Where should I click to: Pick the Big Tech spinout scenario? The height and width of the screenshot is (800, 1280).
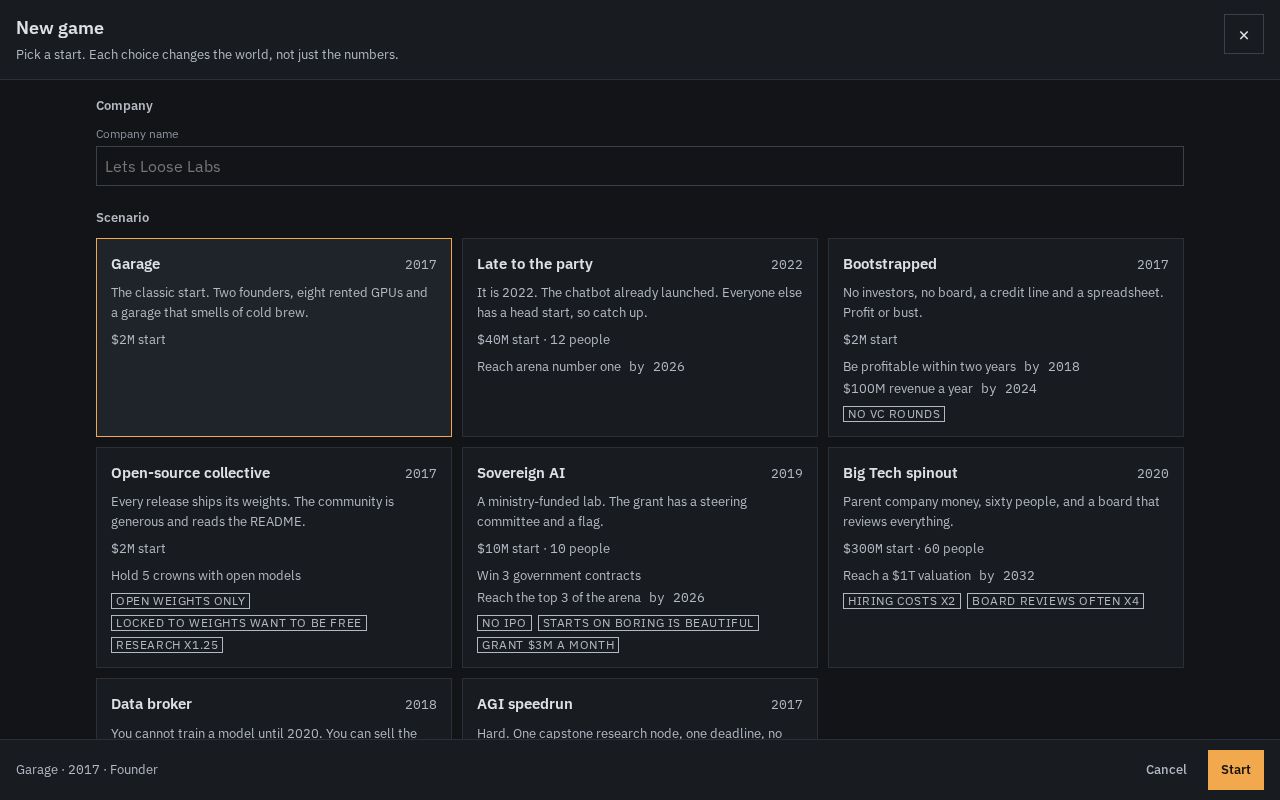coord(1006,557)
